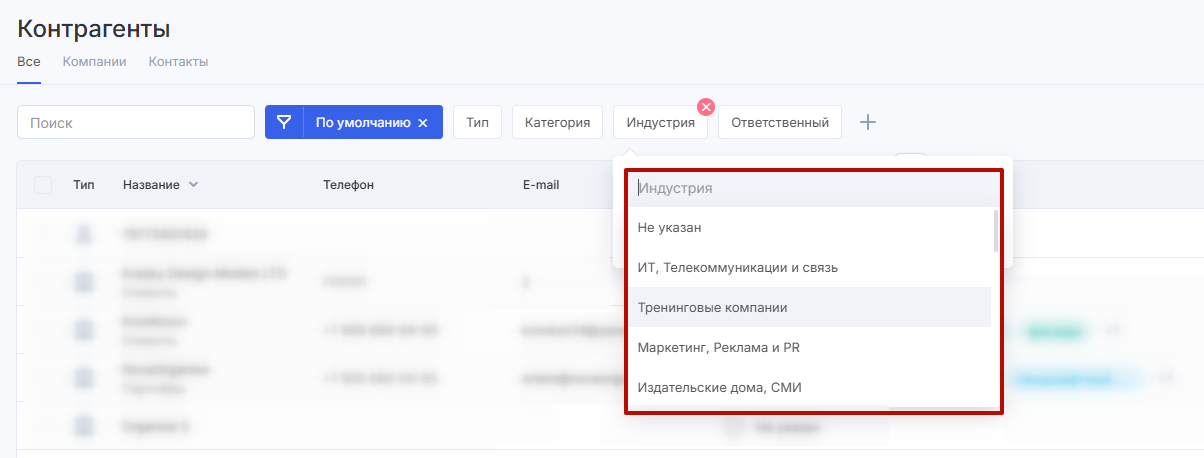The height and width of the screenshot is (458, 1204).
Task: Remove the Индустрия filter with red cross
Action: pos(706,107)
